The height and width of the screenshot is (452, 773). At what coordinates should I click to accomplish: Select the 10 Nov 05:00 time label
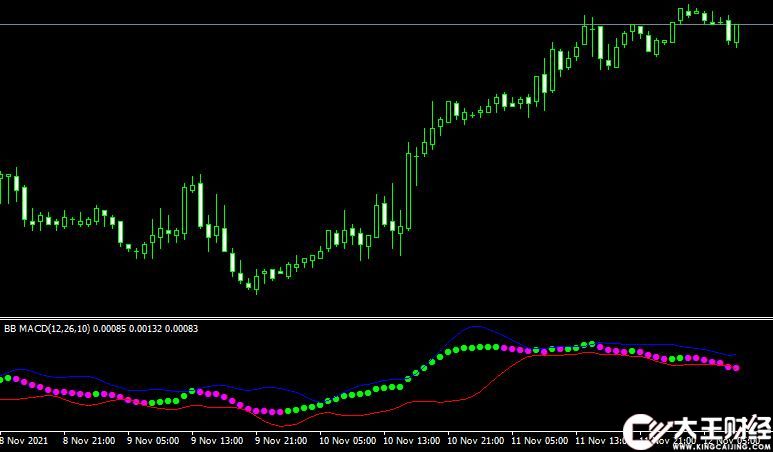pyautogui.click(x=348, y=440)
